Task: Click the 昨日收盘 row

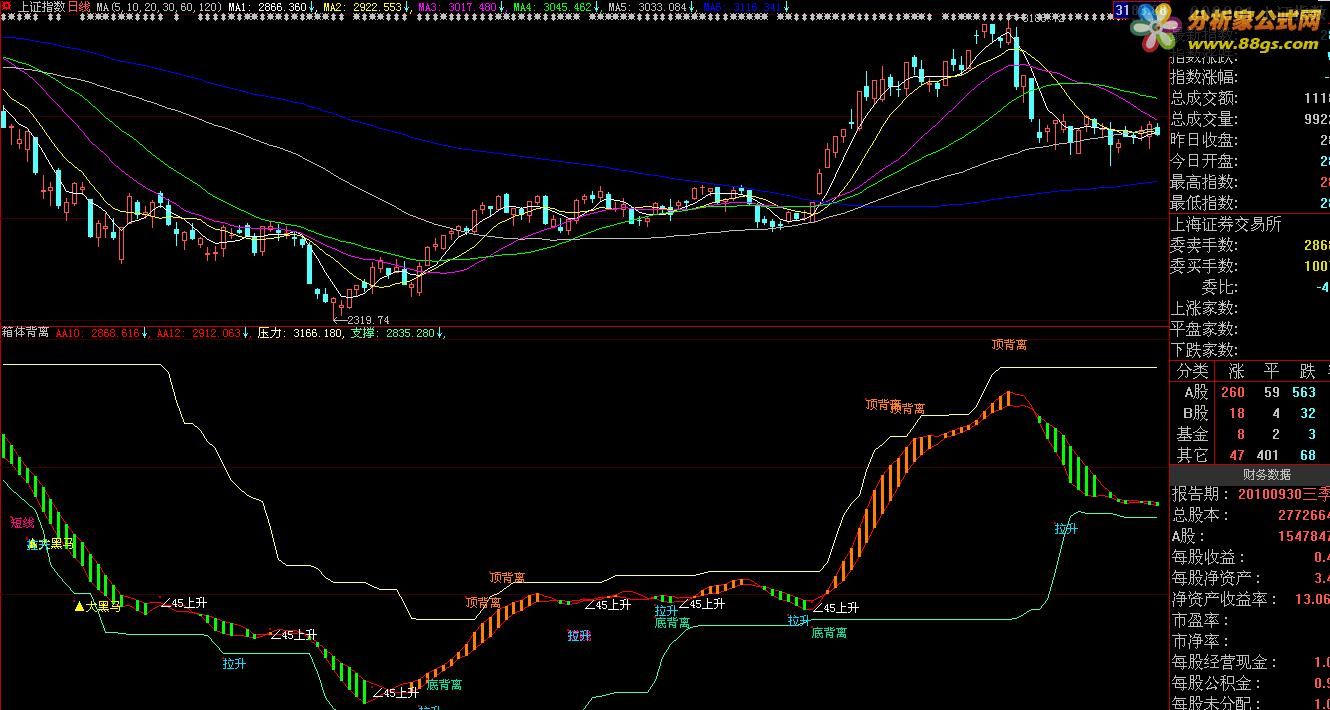Action: pos(1249,140)
